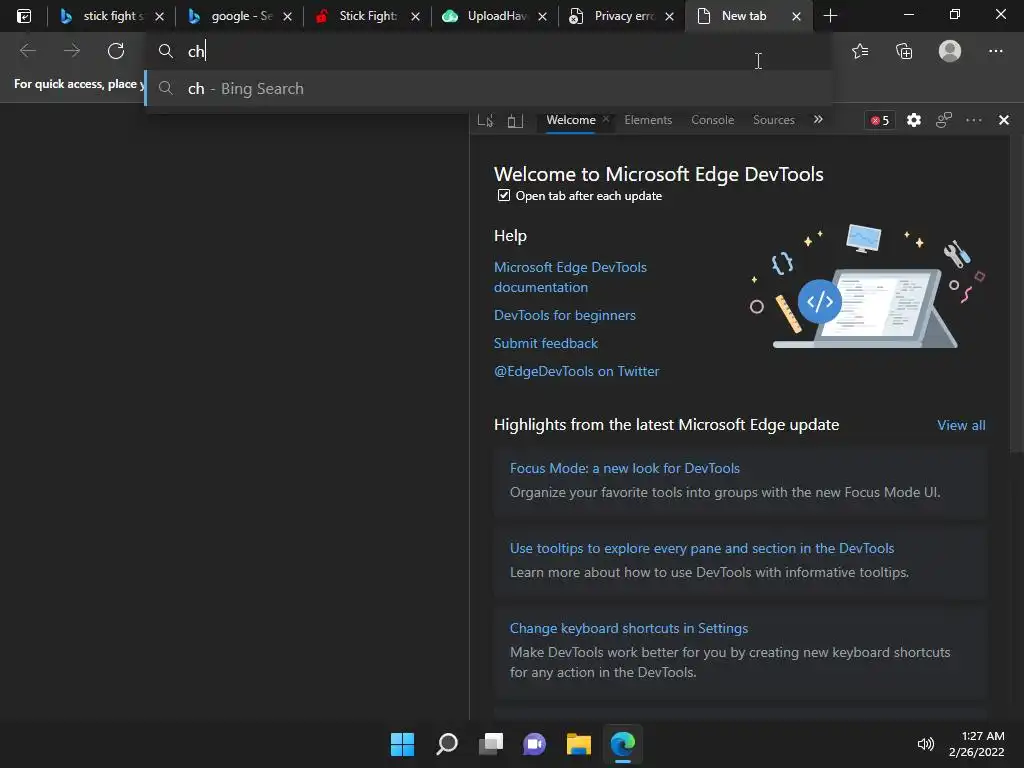Close the UploadHaven tab
Image resolution: width=1024 pixels, height=768 pixels.
(x=542, y=16)
